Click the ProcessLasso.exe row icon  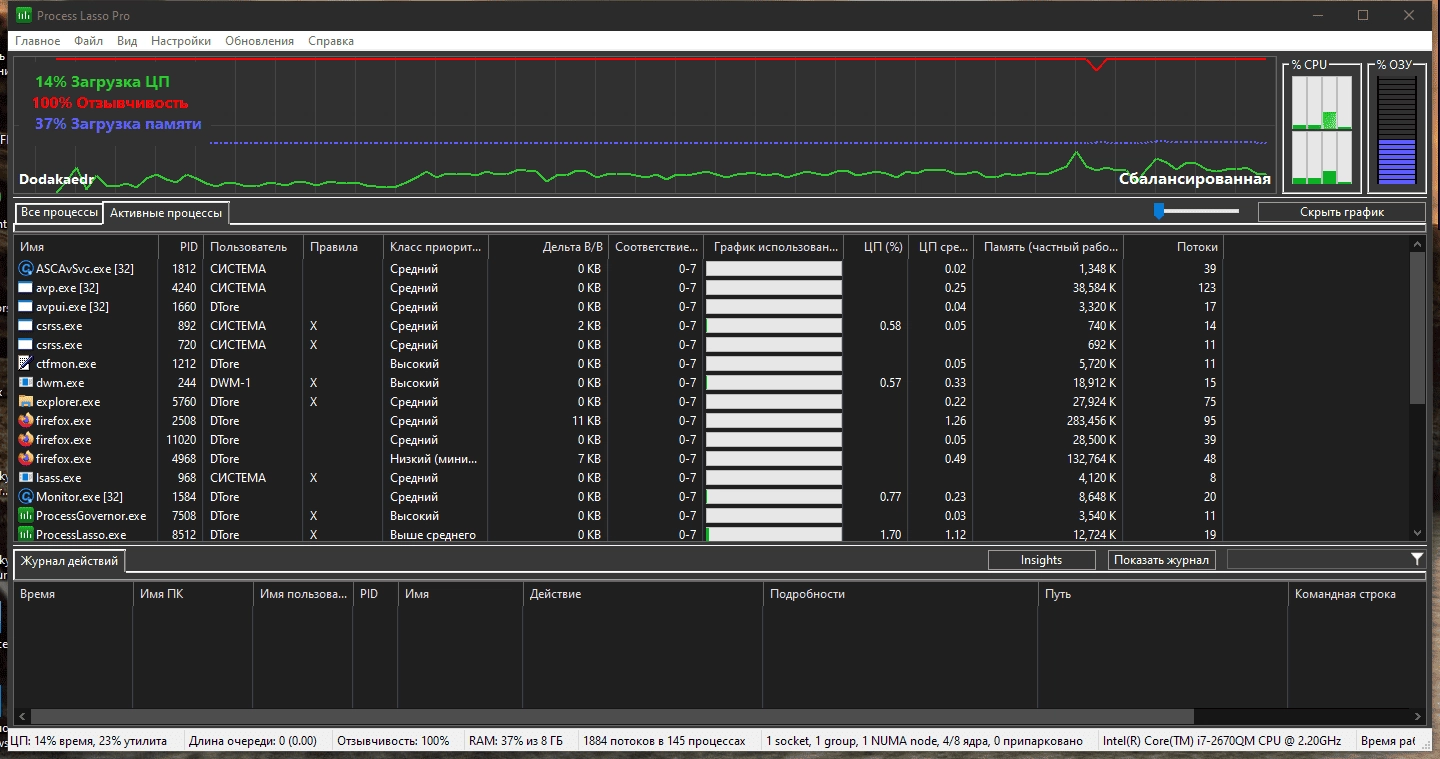tap(26, 535)
